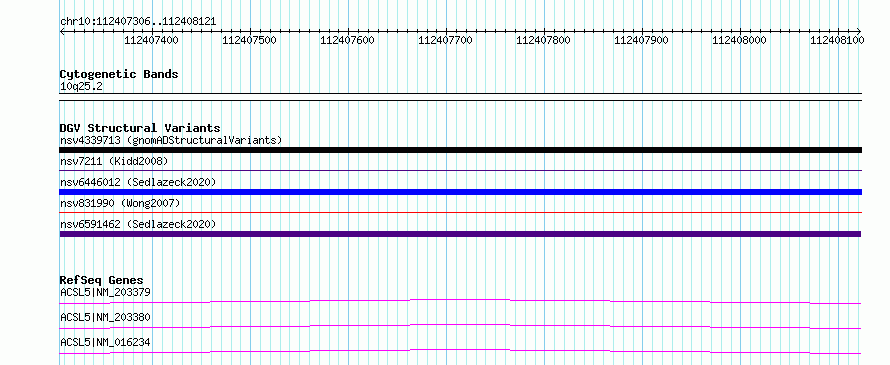This screenshot has height=365, width=890.
Task: Click ruler position label 112407800
Action: coord(543,40)
